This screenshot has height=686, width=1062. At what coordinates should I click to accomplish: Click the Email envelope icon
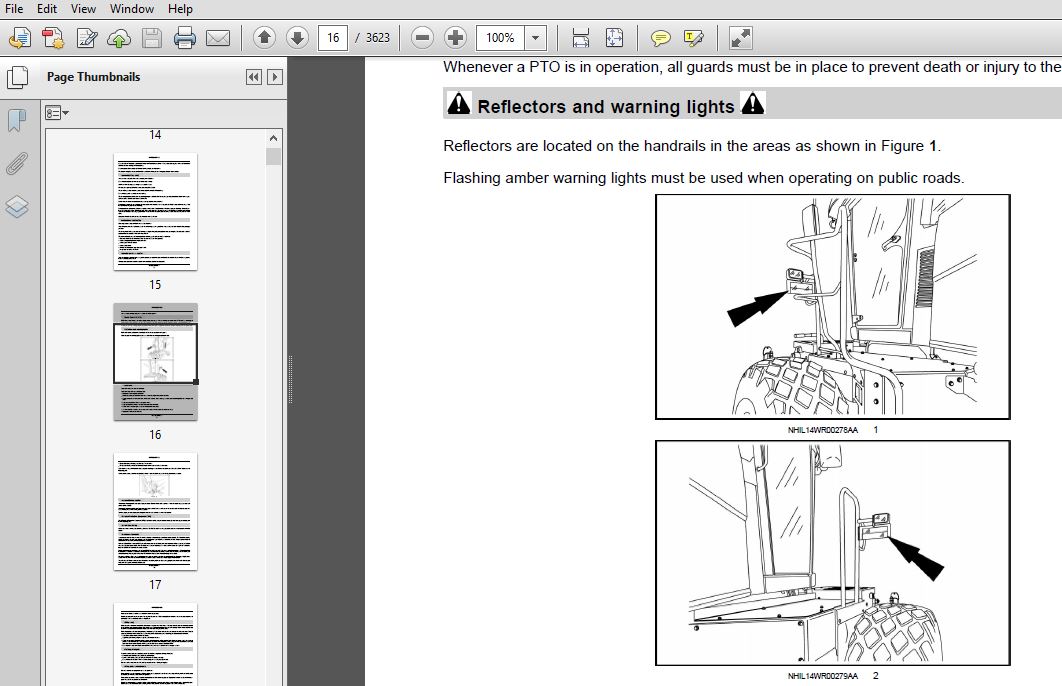217,38
